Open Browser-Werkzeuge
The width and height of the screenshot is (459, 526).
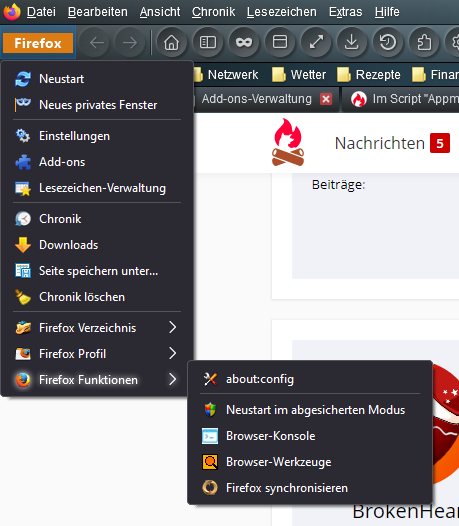310,462
